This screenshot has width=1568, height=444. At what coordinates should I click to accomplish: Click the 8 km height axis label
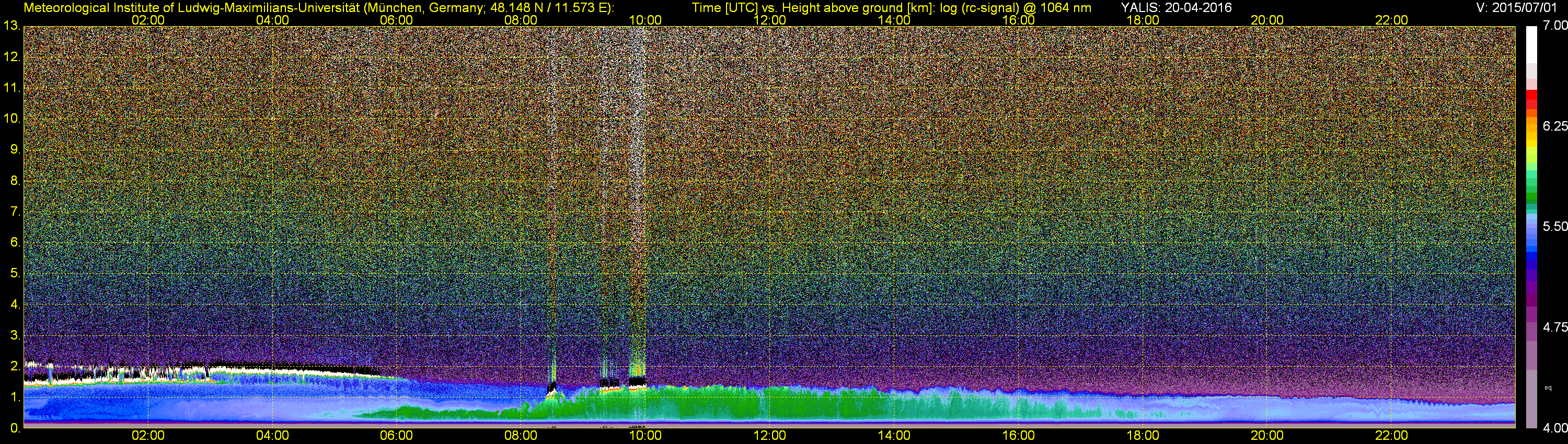point(15,181)
